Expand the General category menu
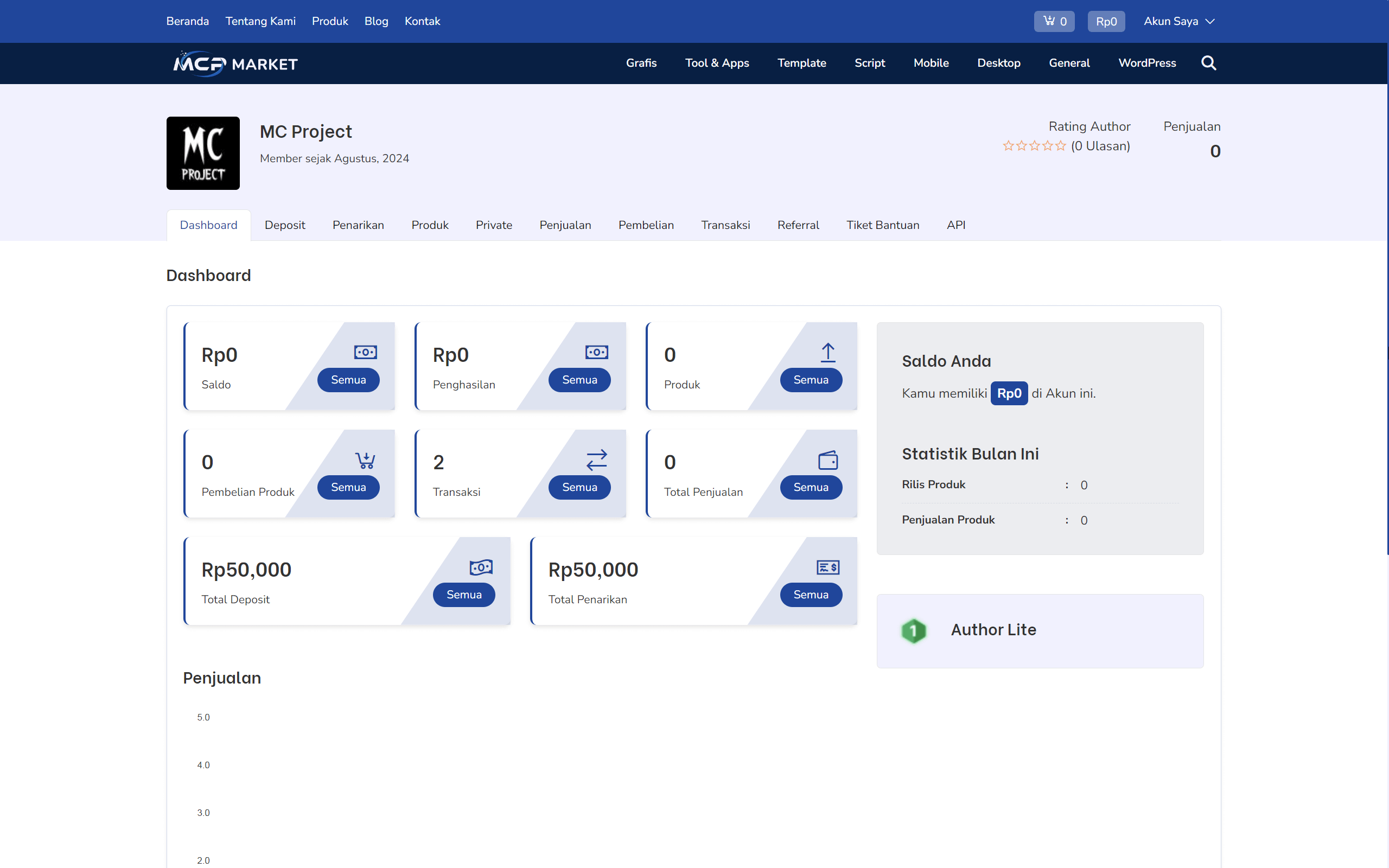The width and height of the screenshot is (1389, 868). tap(1069, 63)
